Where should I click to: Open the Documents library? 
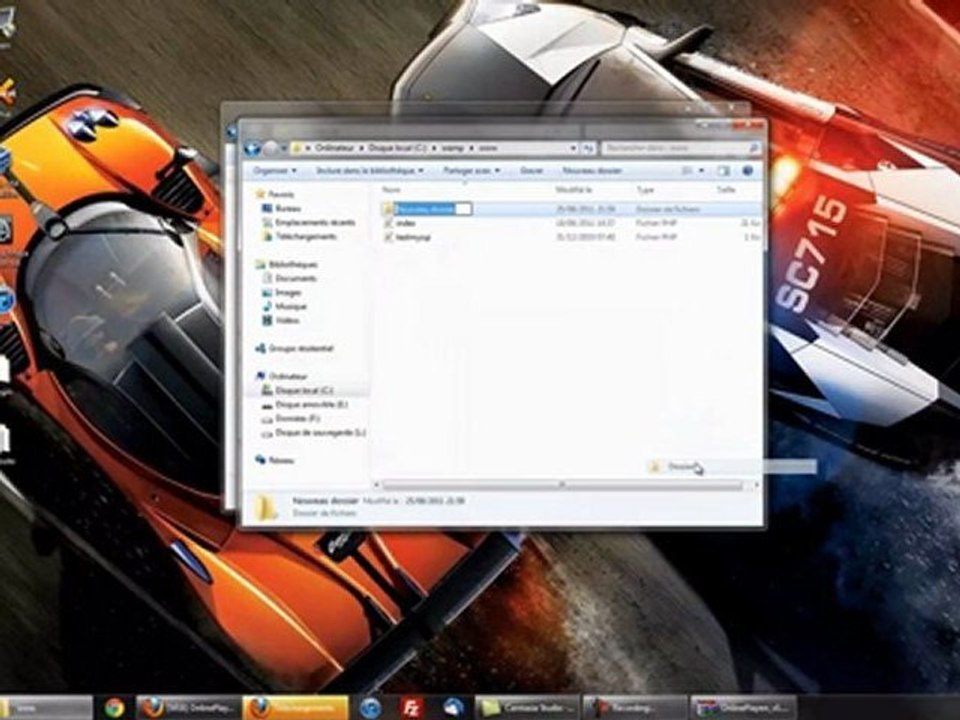[296, 279]
